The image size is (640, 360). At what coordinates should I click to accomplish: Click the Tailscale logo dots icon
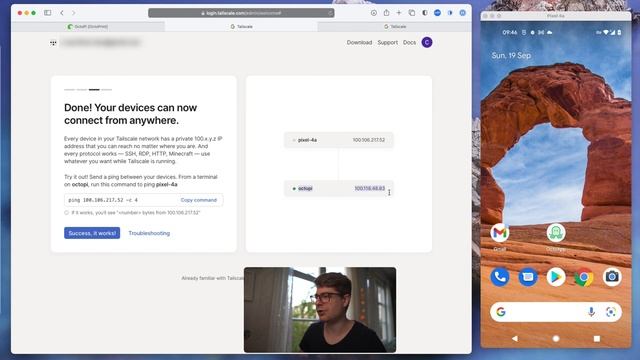(53, 42)
